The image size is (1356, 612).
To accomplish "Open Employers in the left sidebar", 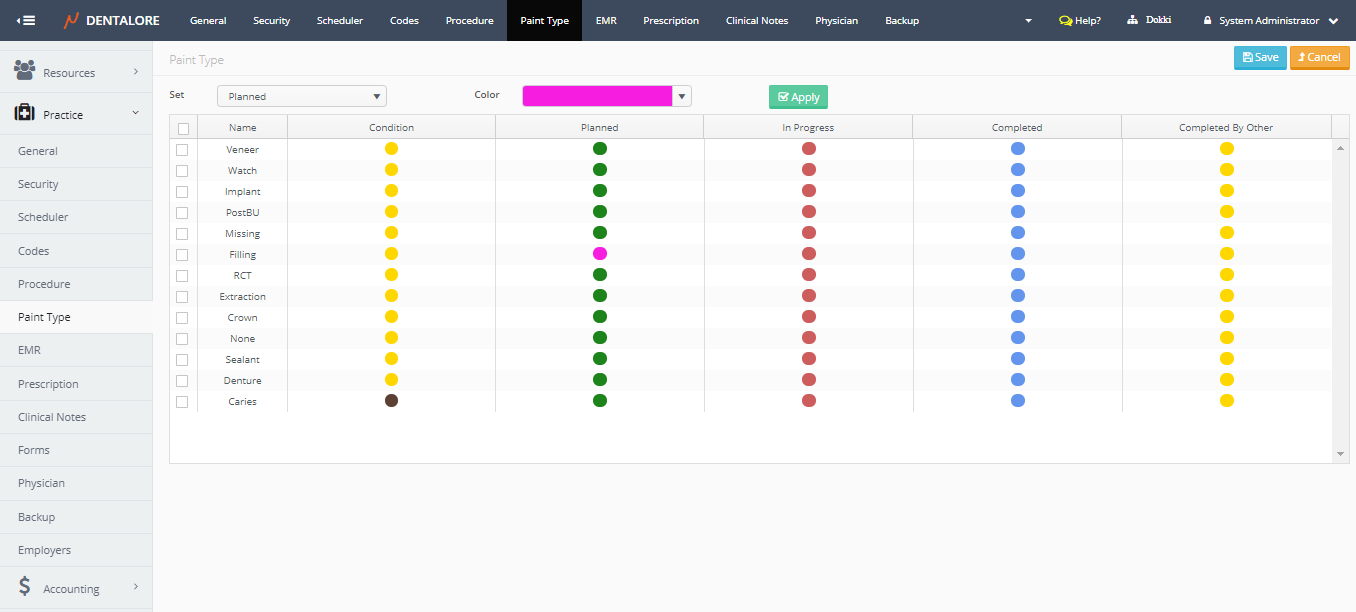I will coord(44,550).
